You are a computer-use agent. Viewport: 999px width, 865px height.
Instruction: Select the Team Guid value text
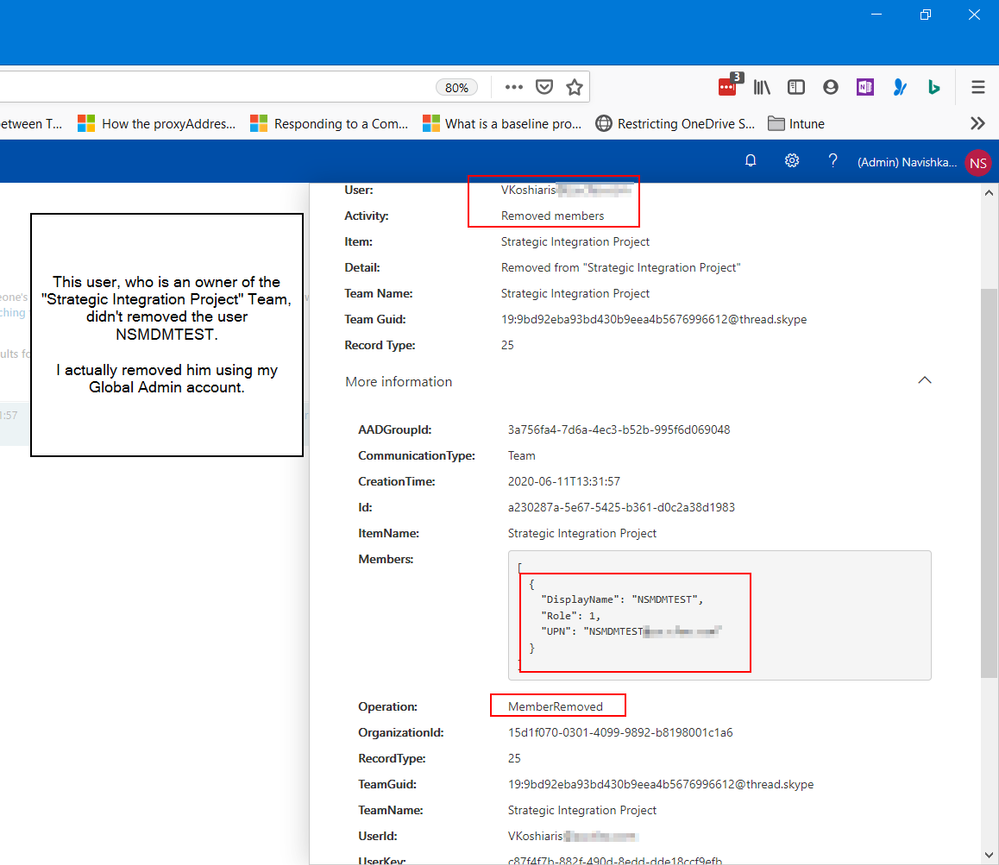[654, 319]
